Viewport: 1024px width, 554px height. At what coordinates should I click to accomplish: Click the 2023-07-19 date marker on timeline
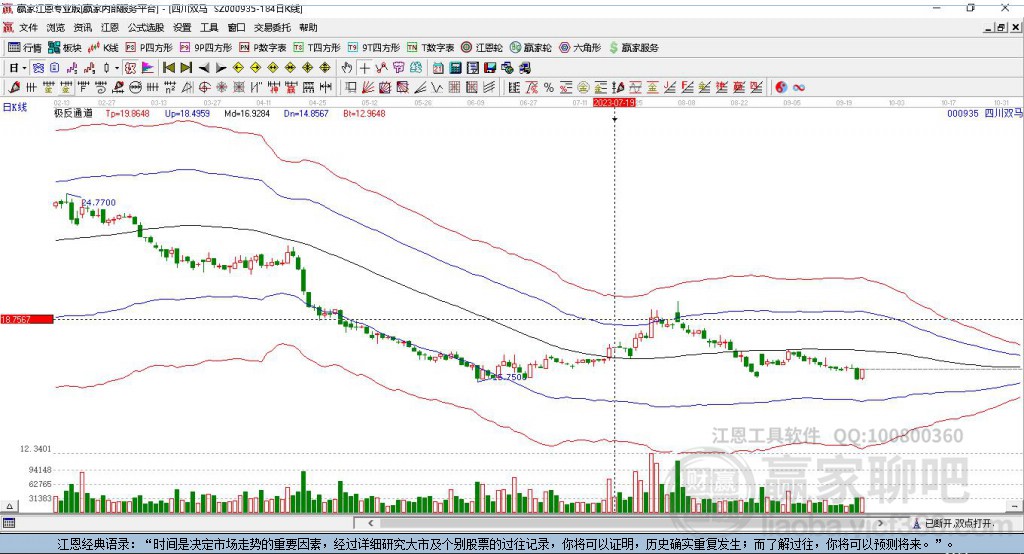[614, 102]
